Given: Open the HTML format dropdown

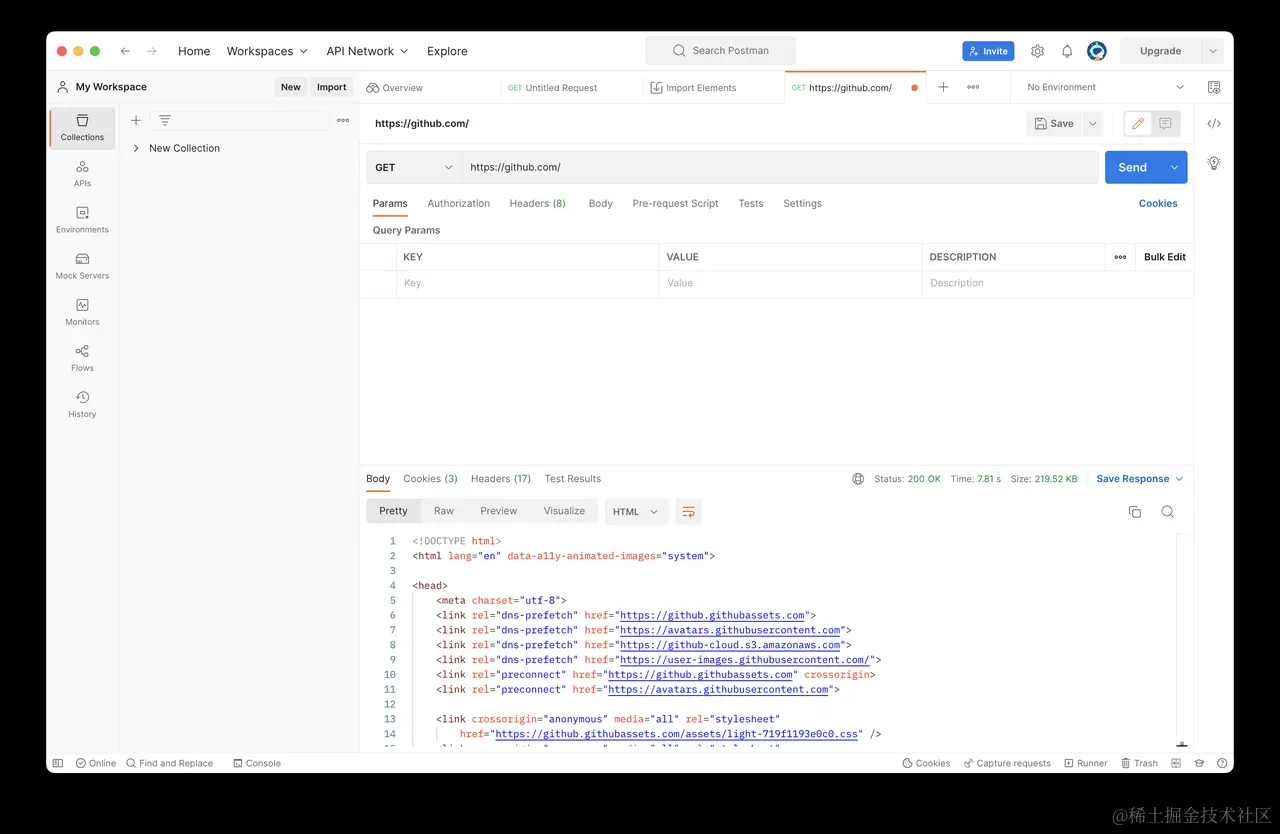Looking at the screenshot, I should click(637, 512).
